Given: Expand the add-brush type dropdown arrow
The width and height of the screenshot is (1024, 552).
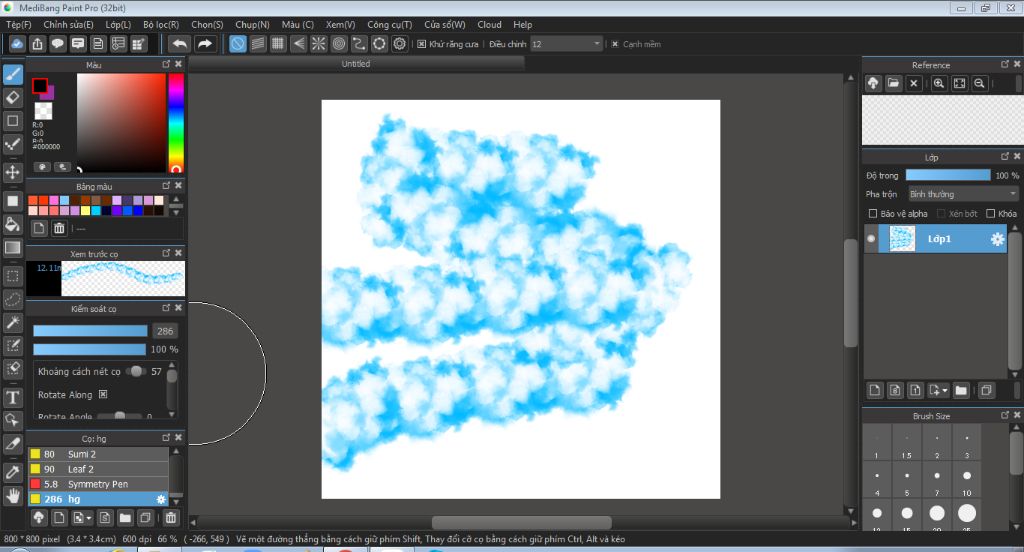Looking at the screenshot, I should tap(88, 518).
